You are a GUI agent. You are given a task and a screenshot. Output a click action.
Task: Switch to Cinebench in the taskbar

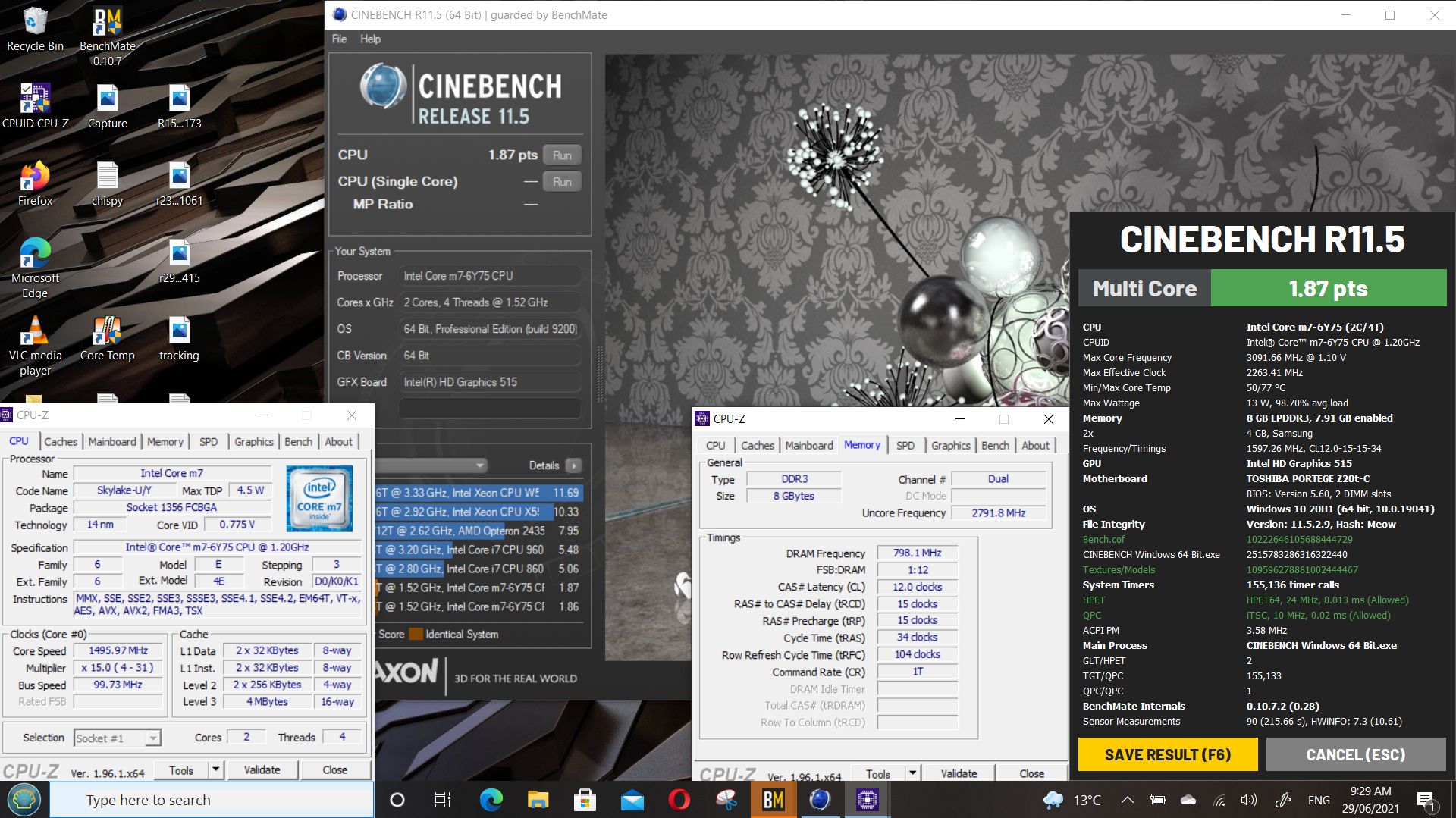(820, 799)
